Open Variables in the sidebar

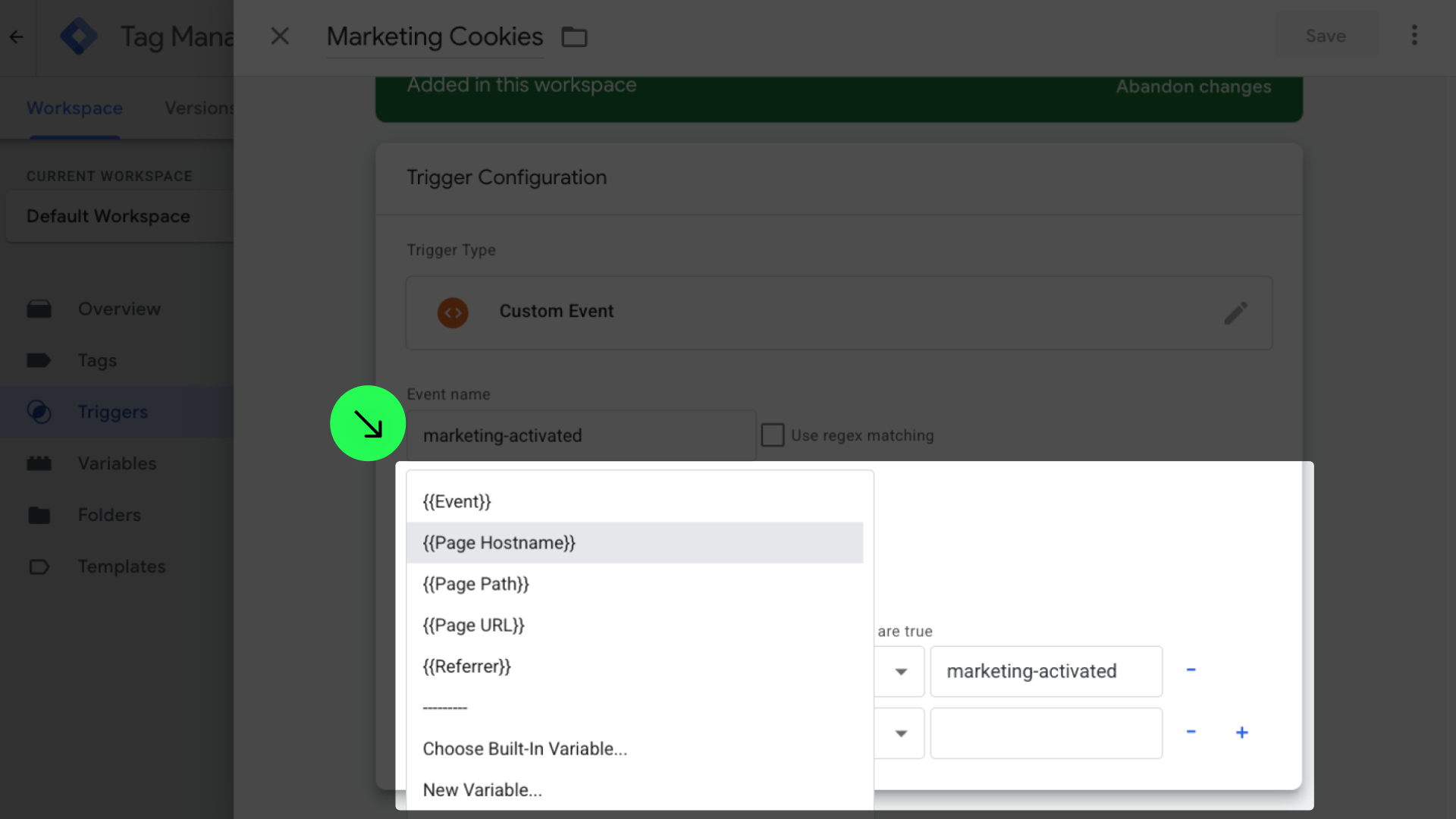[117, 463]
